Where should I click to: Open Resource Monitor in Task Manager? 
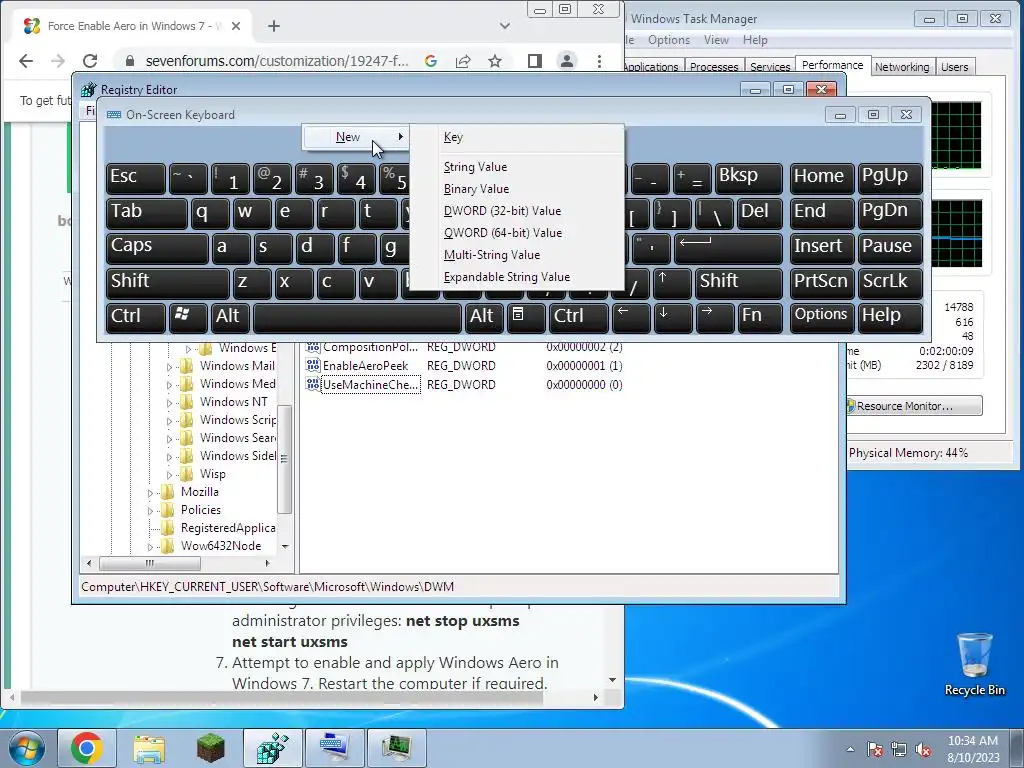coord(914,406)
